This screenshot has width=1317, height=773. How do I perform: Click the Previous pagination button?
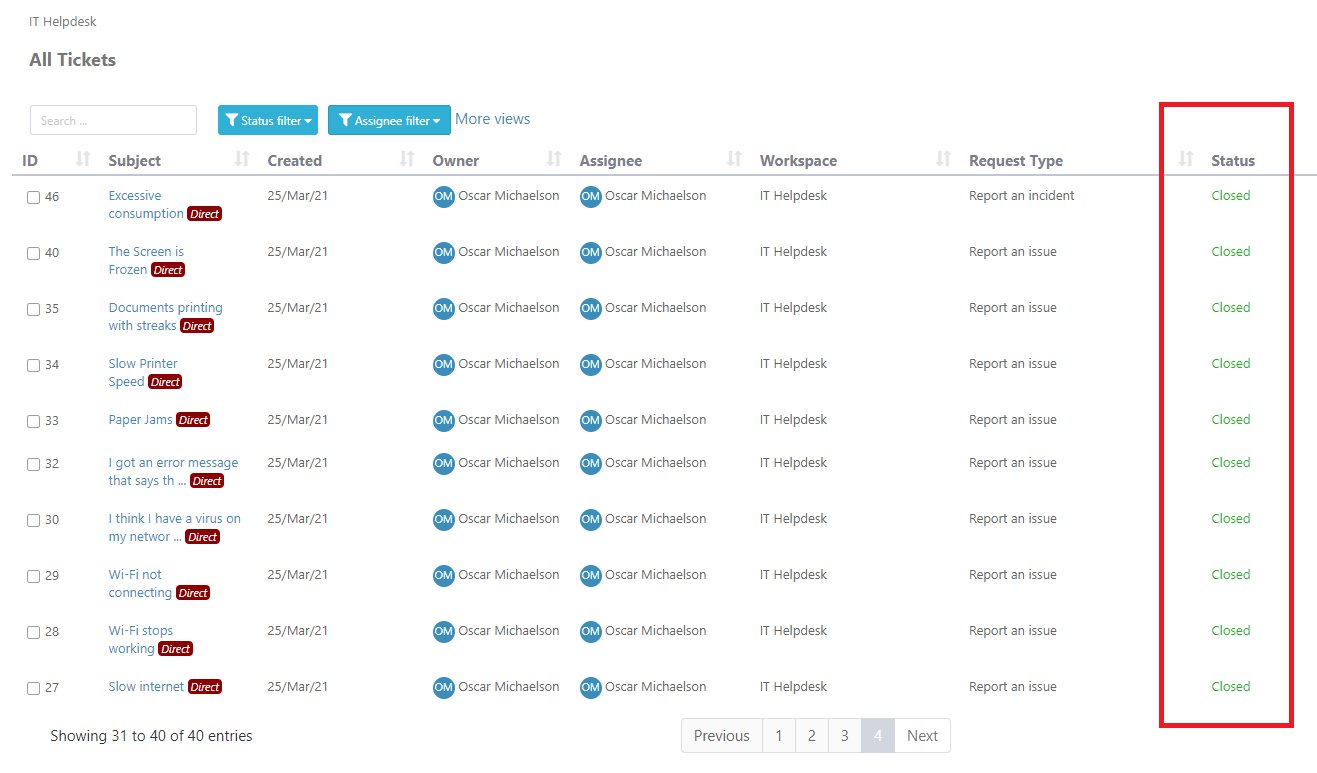tap(721, 735)
